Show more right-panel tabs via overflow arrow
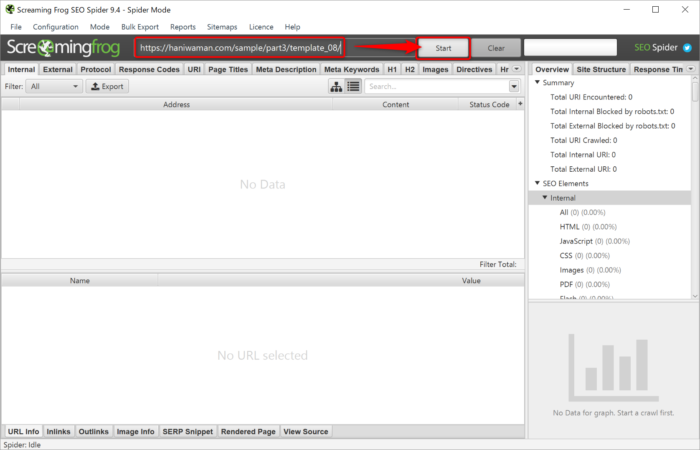 coord(691,69)
